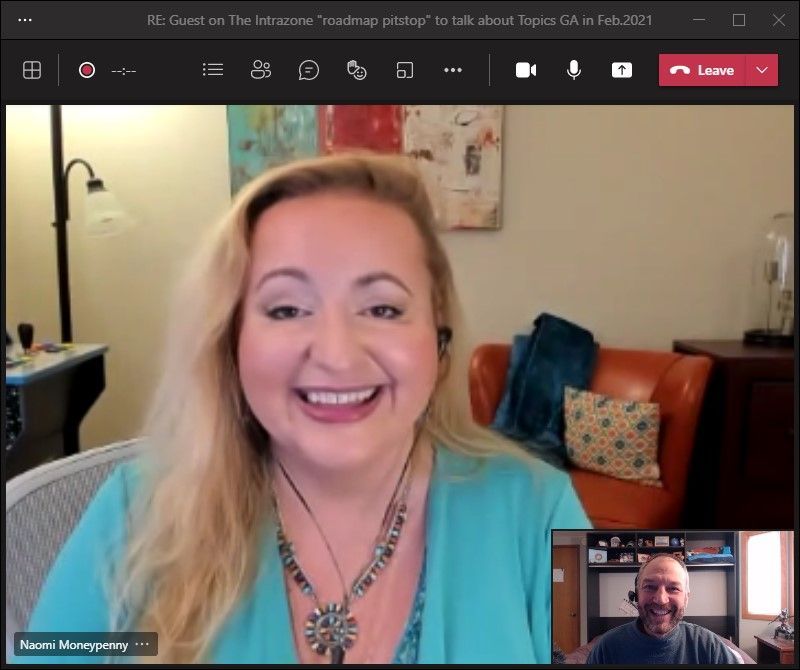This screenshot has width=800, height=670.
Task: Open the meeting chat conversation
Action: (x=309, y=70)
